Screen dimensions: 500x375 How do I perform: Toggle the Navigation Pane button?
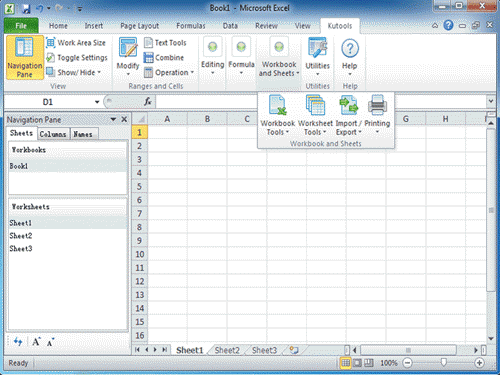[25, 58]
